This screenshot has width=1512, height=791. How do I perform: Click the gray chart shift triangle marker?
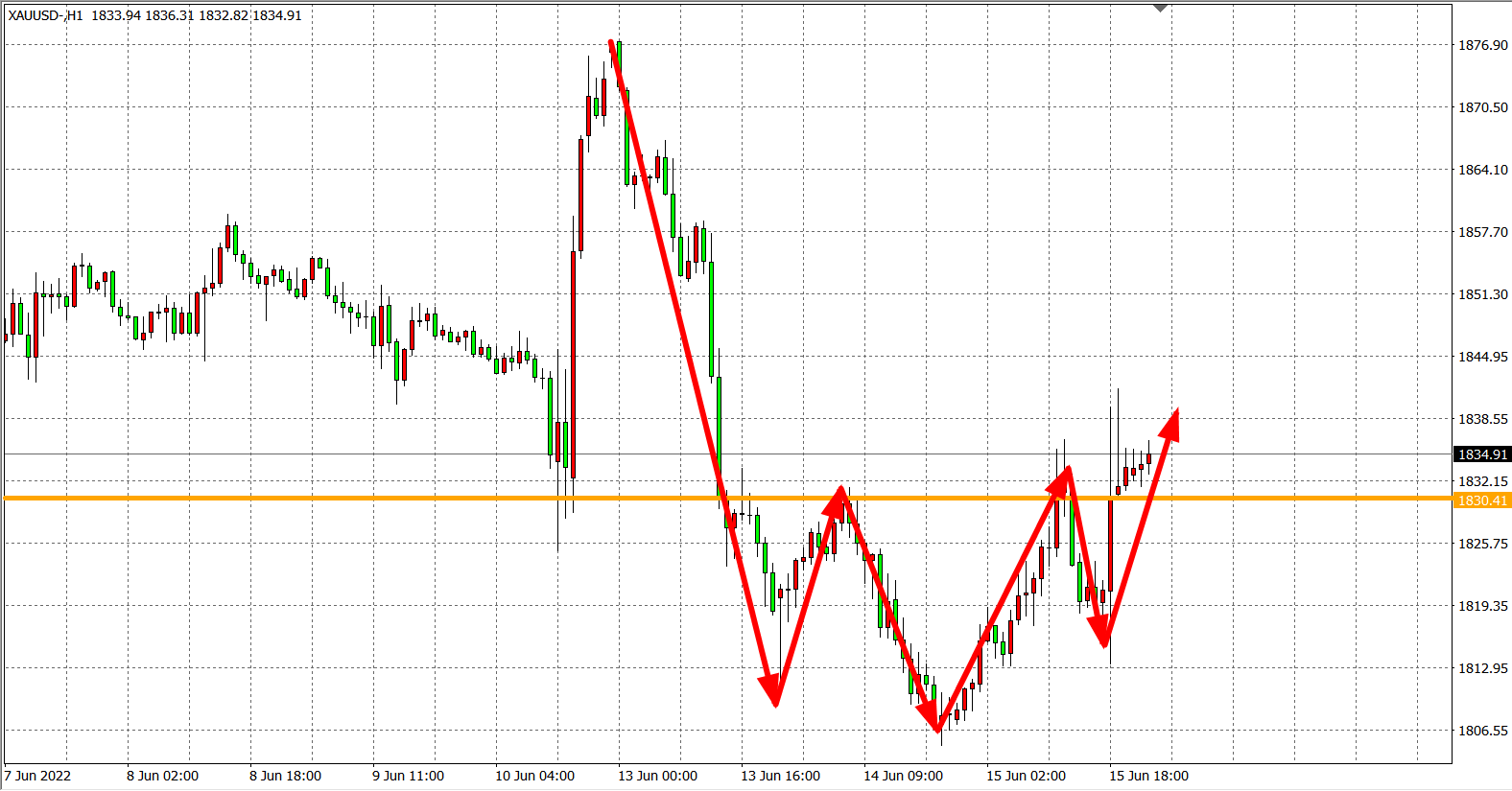(x=1160, y=9)
